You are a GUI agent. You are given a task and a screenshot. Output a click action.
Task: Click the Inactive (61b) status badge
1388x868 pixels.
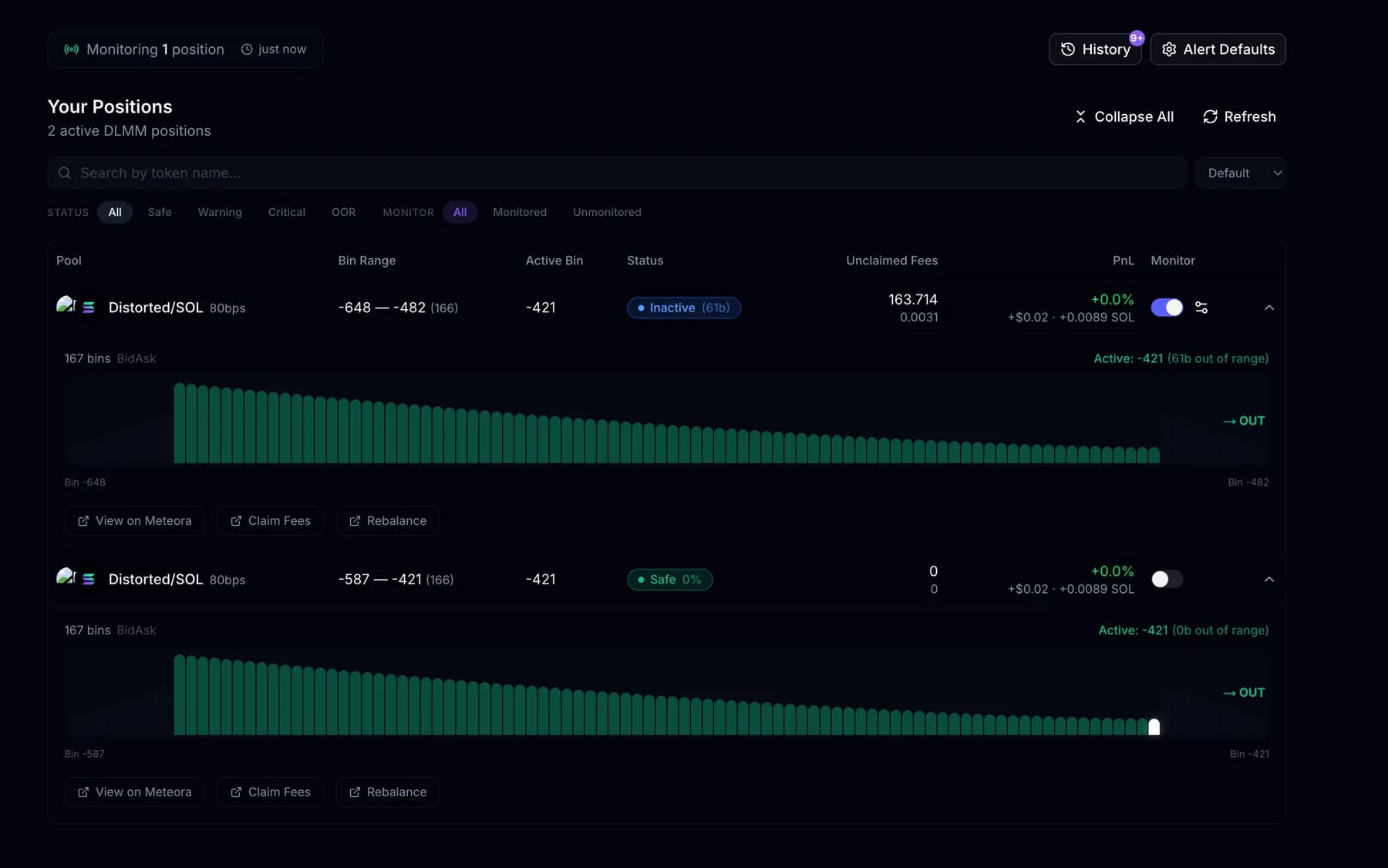tap(684, 308)
